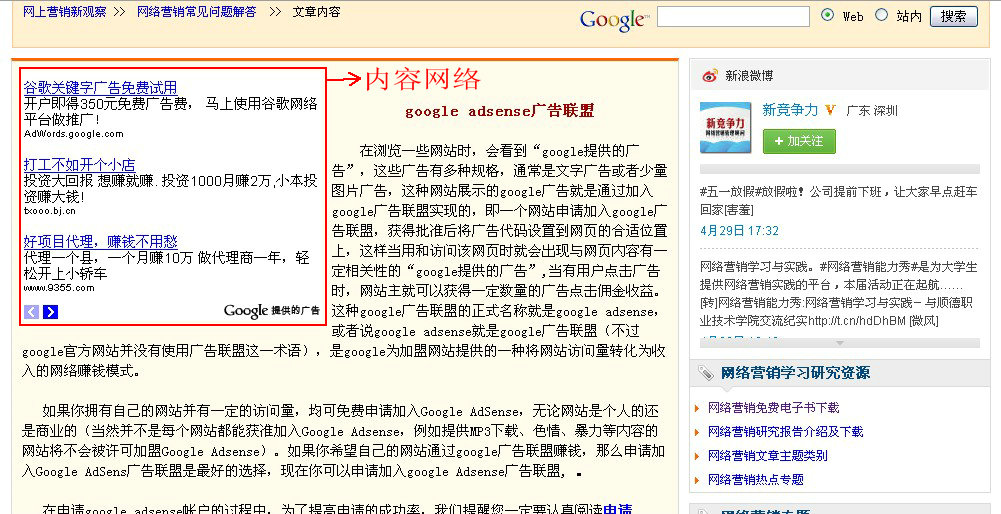Click the Google logo by the search box
1001x514 pixels.
tap(613, 19)
